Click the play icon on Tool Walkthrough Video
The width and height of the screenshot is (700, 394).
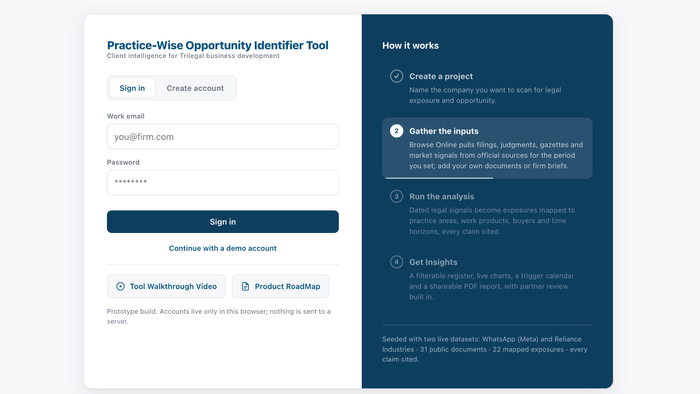(x=120, y=286)
